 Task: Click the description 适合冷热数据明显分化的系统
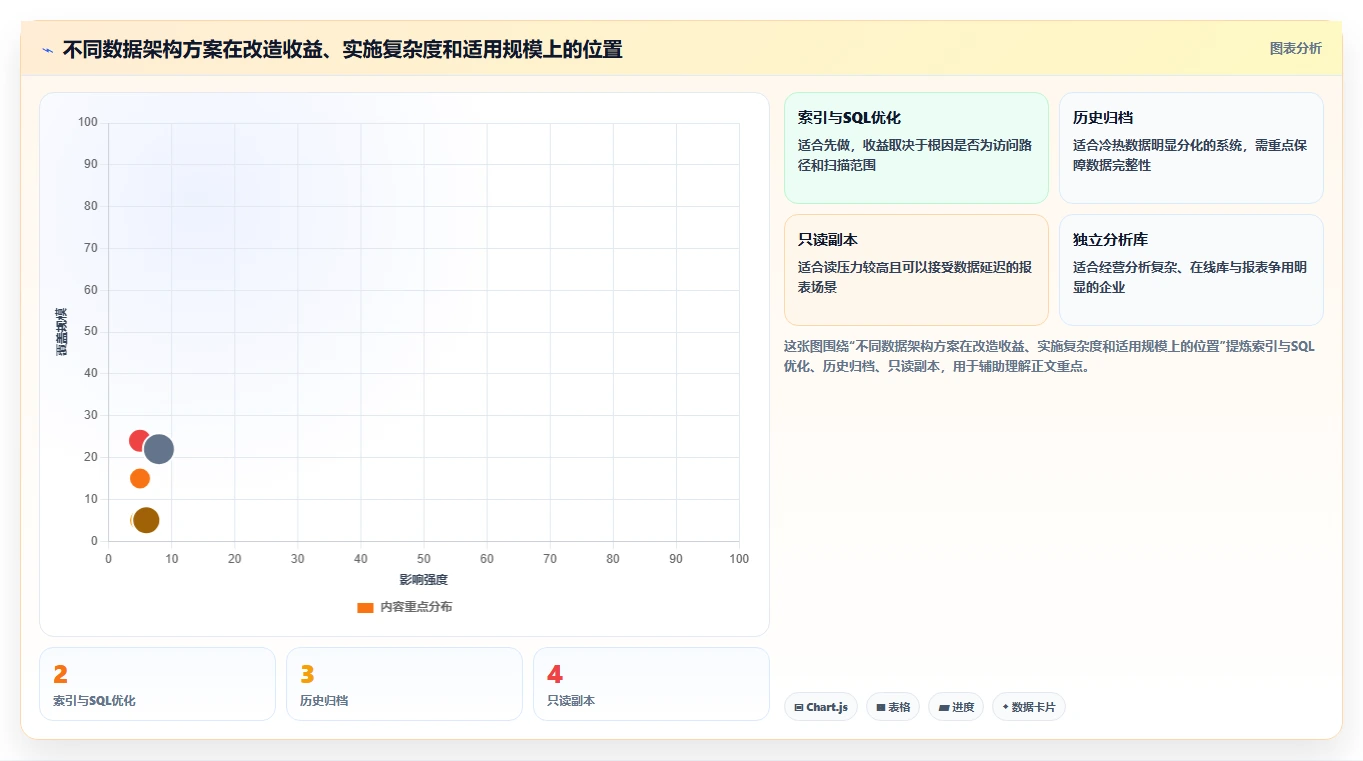[x=1190, y=155]
